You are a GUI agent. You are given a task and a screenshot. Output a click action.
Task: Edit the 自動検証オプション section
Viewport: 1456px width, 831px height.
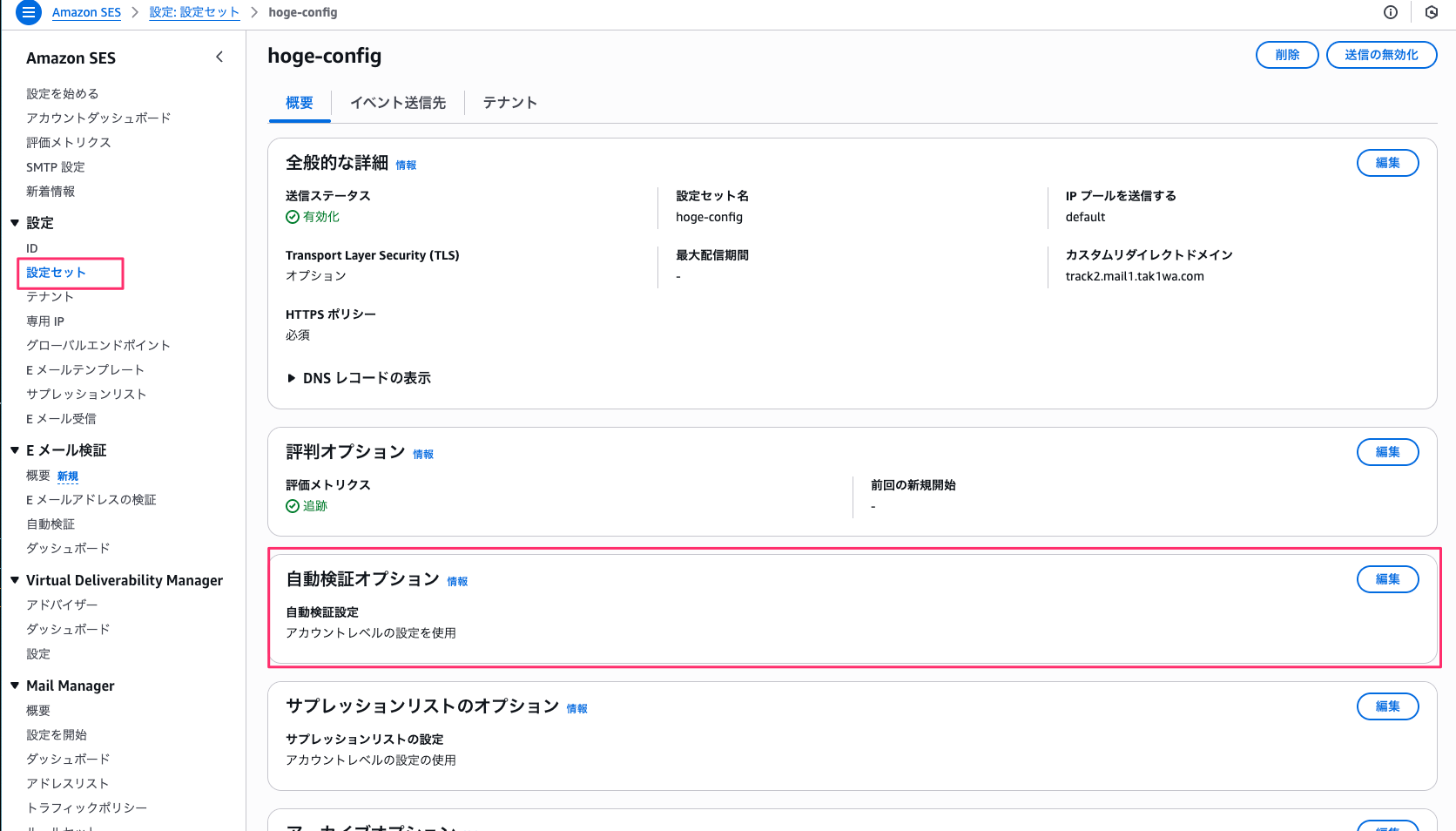(x=1387, y=579)
